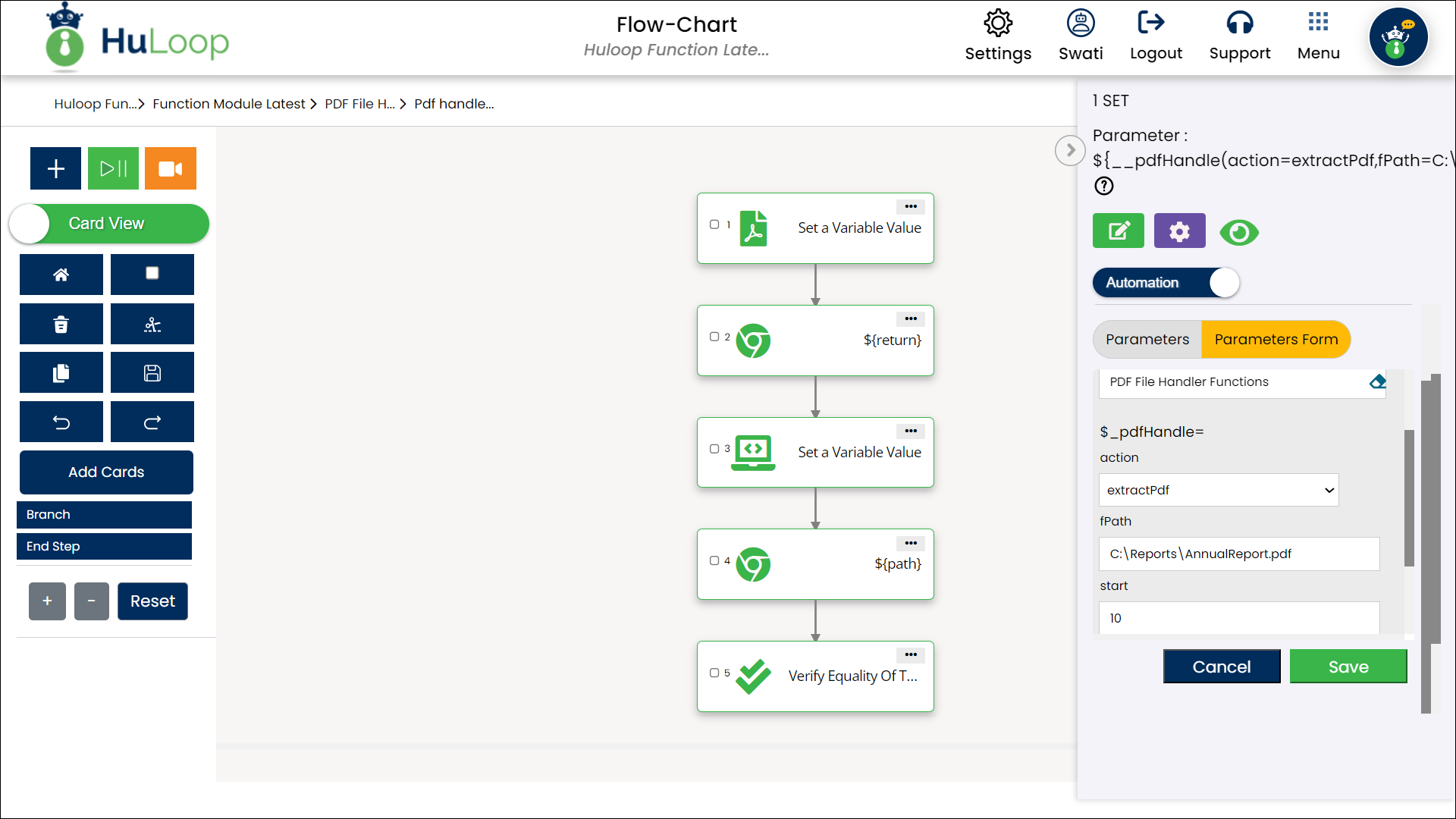The width and height of the screenshot is (1456, 819).
Task: Save flow with floppy disk icon
Action: (152, 373)
